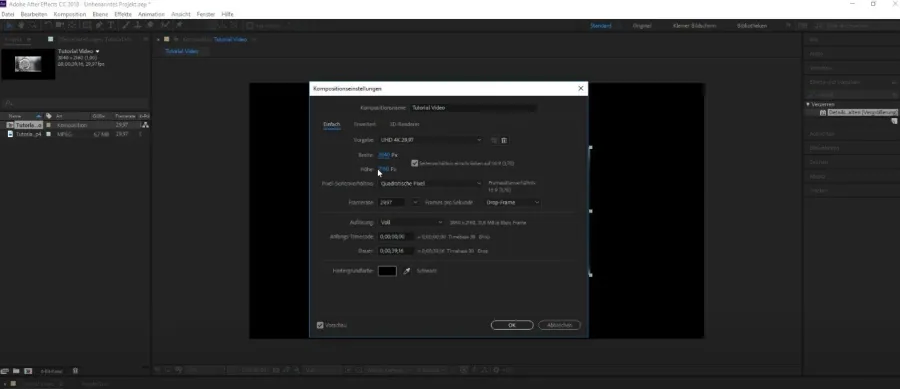Select the Puppet Pin tool in the toolbar
The width and height of the screenshot is (900, 389).
point(179,25)
